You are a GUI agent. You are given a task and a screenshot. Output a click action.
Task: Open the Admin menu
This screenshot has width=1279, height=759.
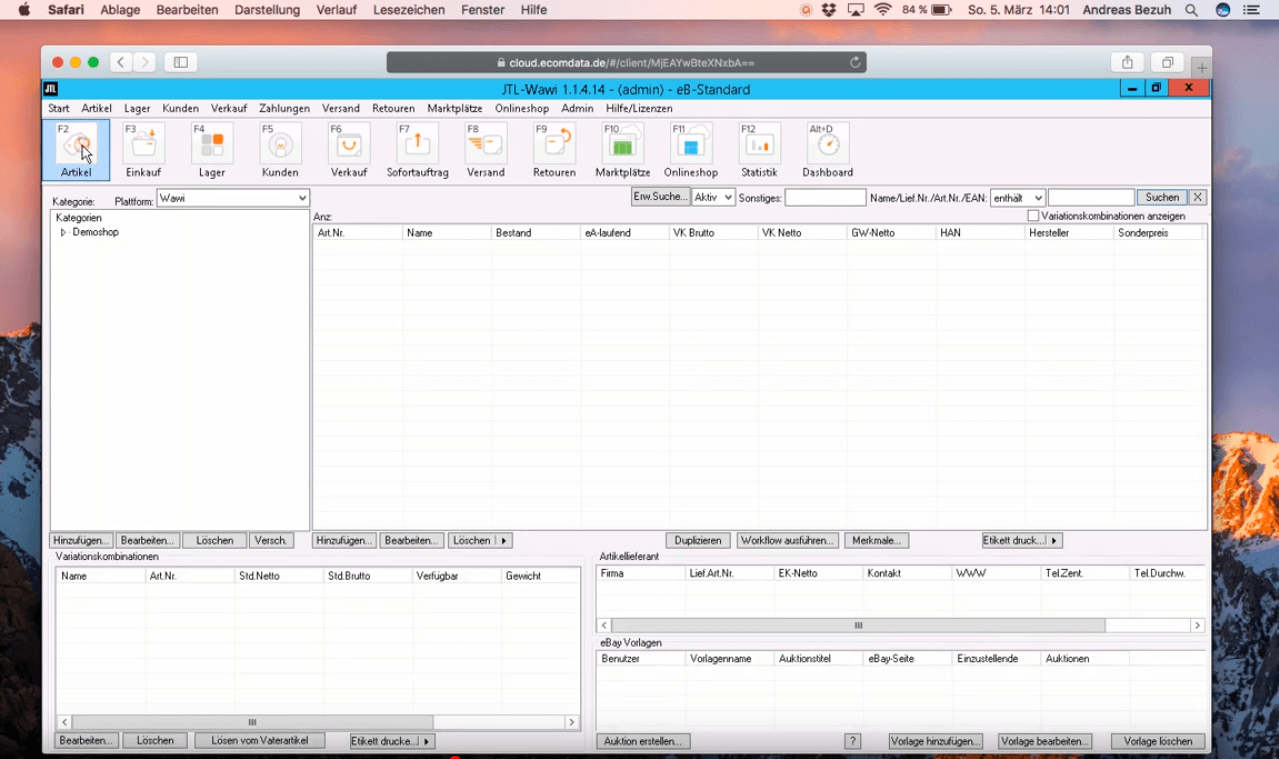point(577,108)
